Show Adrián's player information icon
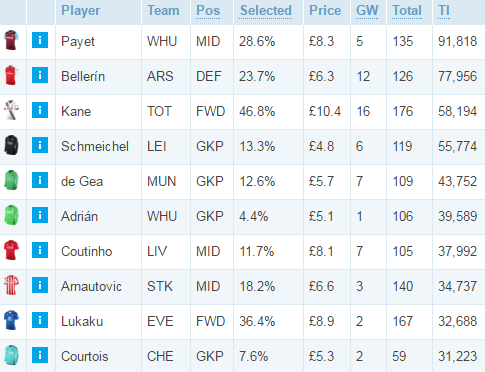485x372 pixels. coord(40,215)
